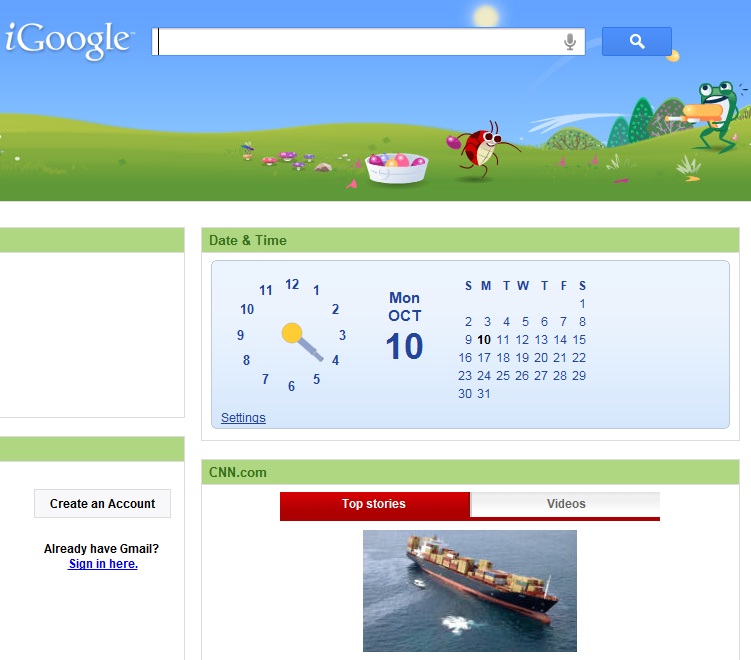The image size is (751, 660).
Task: Select the Top stories tab
Action: (374, 504)
